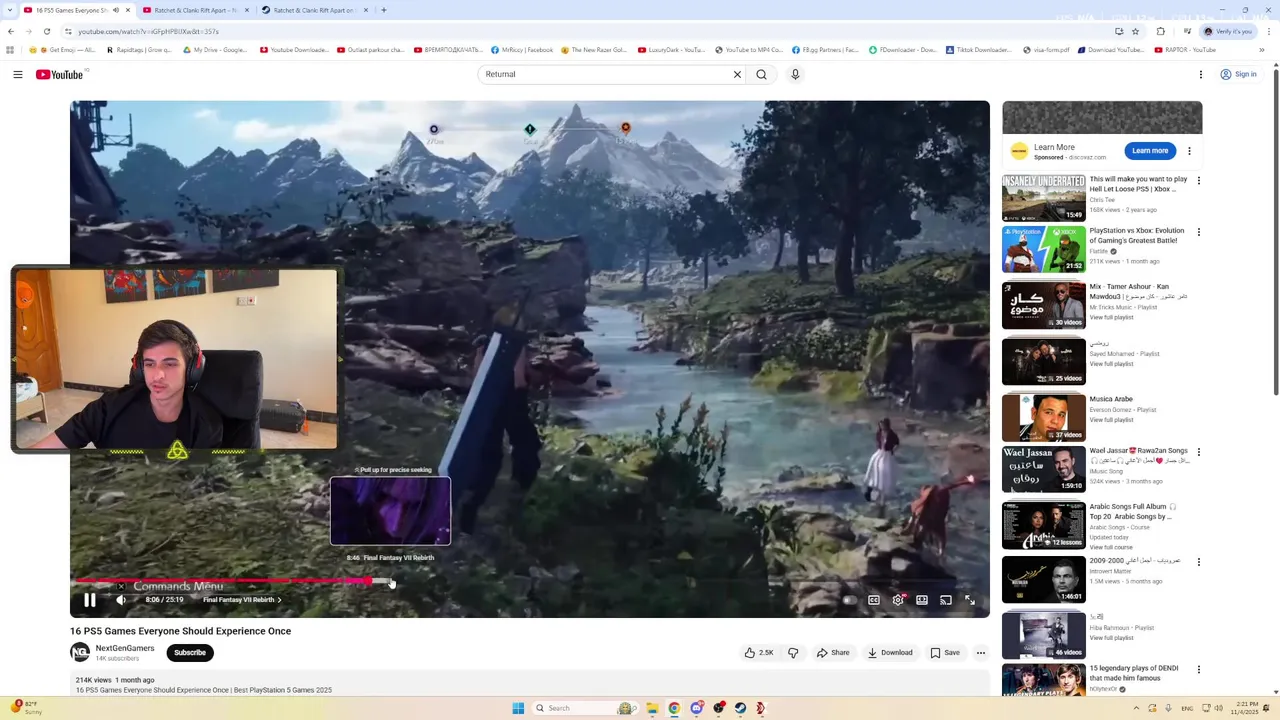This screenshot has width=1280, height=720.
Task: Click the address bar URL
Action: click(148, 31)
